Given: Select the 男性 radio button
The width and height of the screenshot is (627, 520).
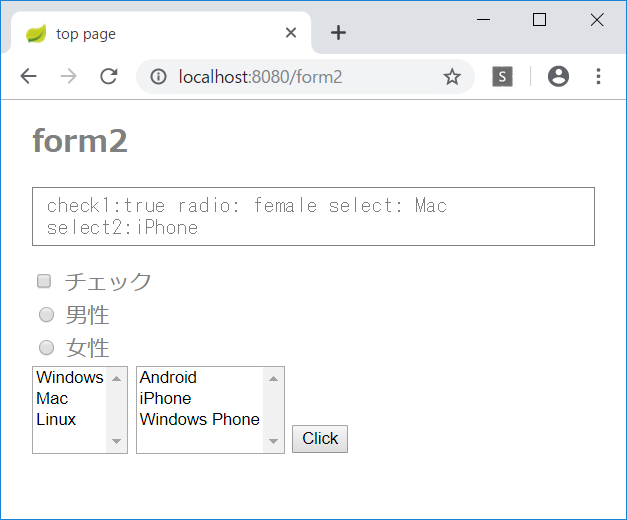Looking at the screenshot, I should tap(46, 315).
